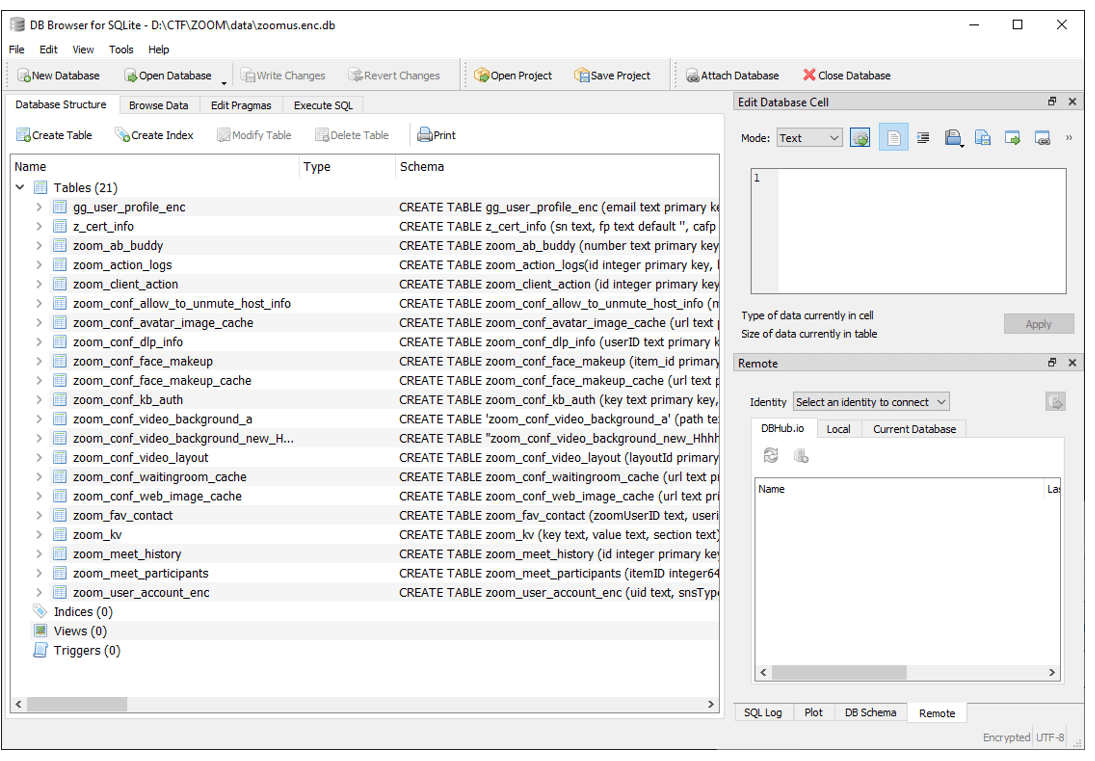Expand the gg_user_profile_enc table

pos(39,207)
